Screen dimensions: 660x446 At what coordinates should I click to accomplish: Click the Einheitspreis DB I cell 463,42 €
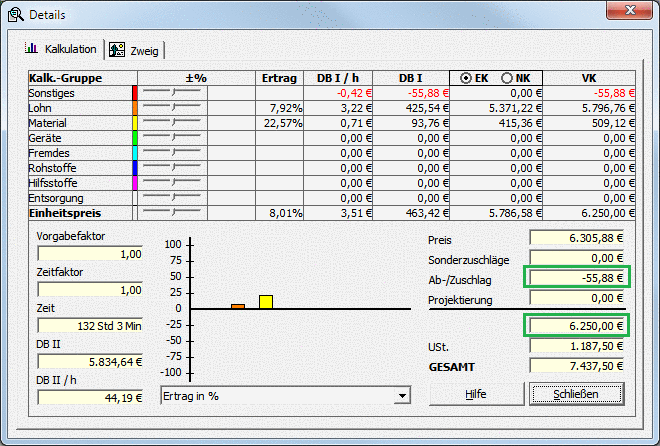point(411,212)
